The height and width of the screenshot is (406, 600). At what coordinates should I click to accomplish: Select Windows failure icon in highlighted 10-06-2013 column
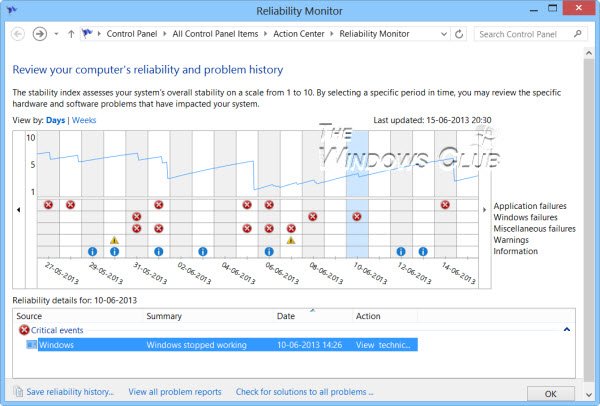(x=357, y=217)
